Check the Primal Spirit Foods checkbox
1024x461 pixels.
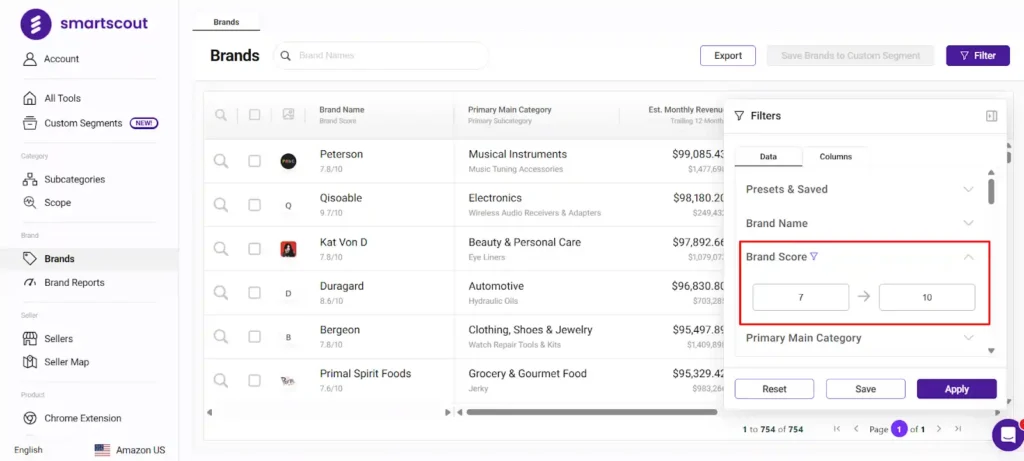pos(255,380)
